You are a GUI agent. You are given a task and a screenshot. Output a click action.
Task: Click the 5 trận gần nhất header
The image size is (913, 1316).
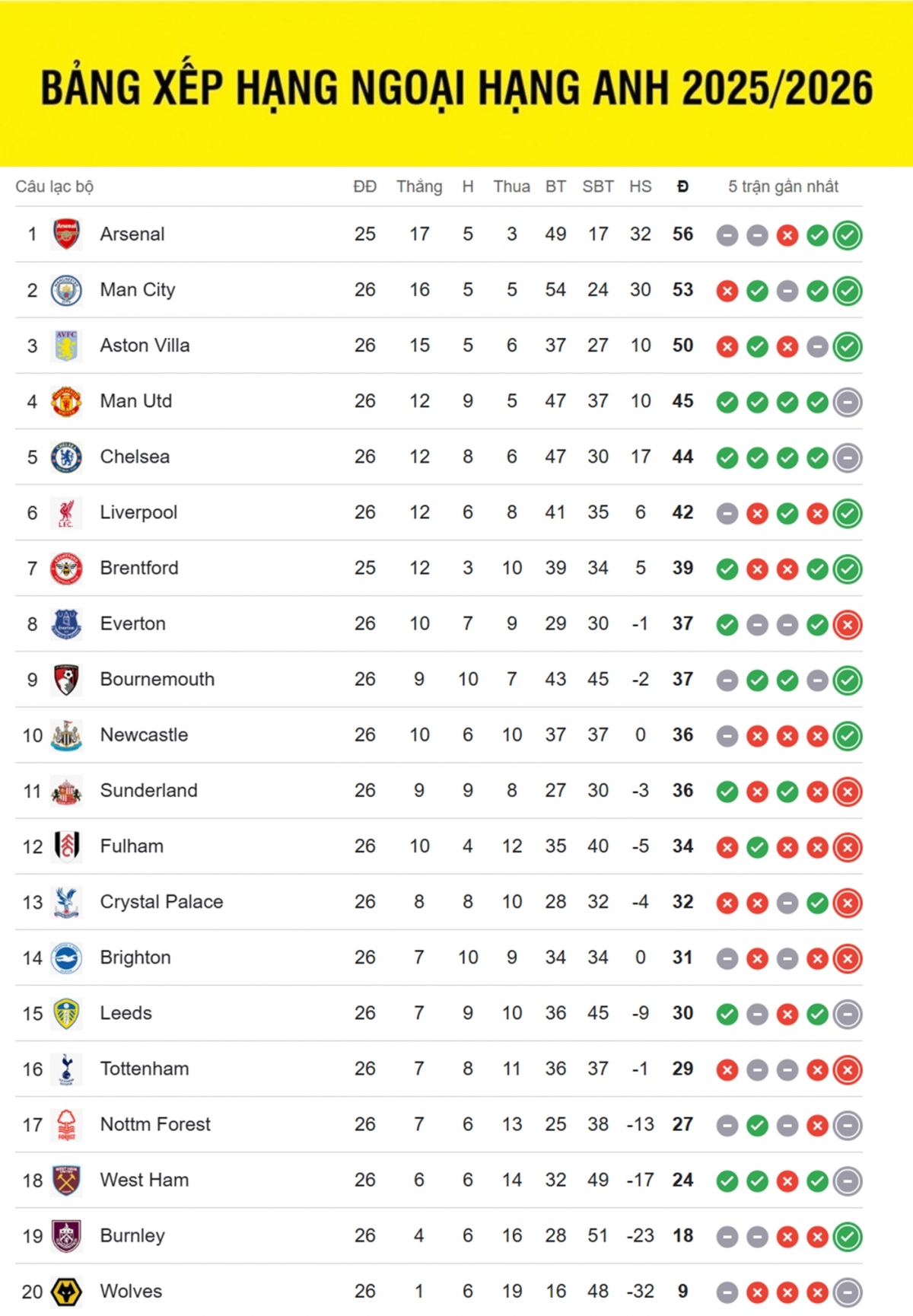(x=783, y=186)
